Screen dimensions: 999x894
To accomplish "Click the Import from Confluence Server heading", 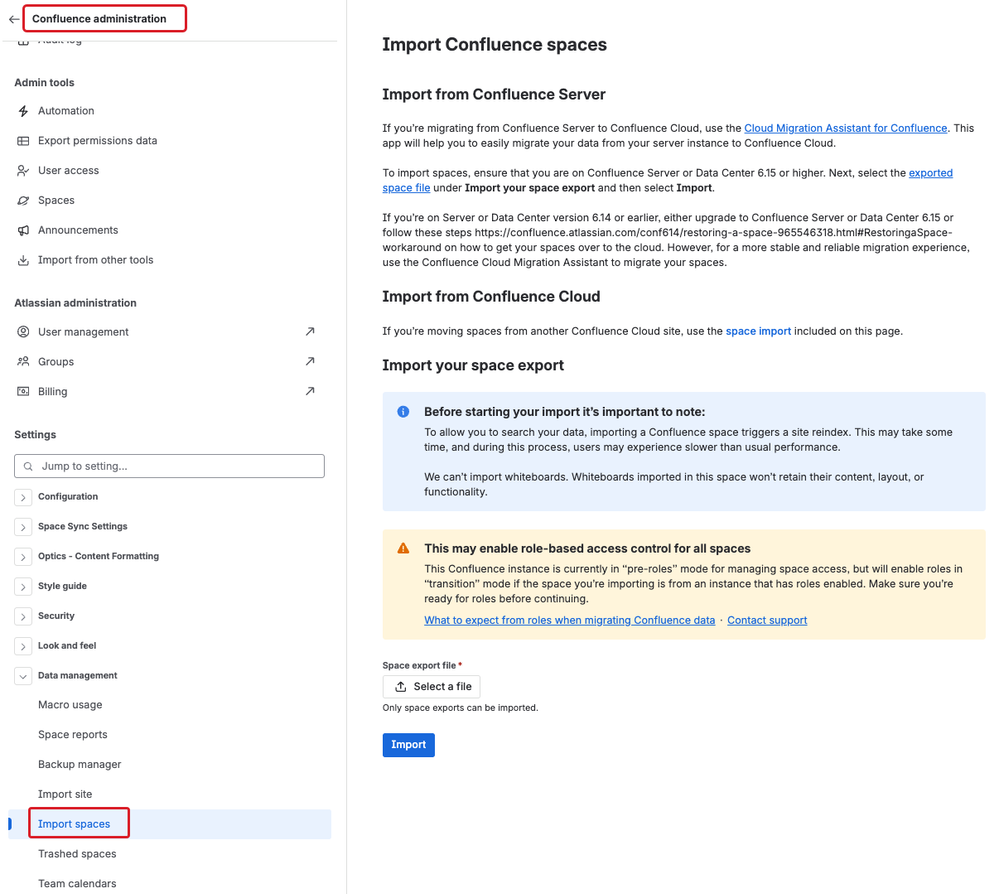I will (x=494, y=94).
